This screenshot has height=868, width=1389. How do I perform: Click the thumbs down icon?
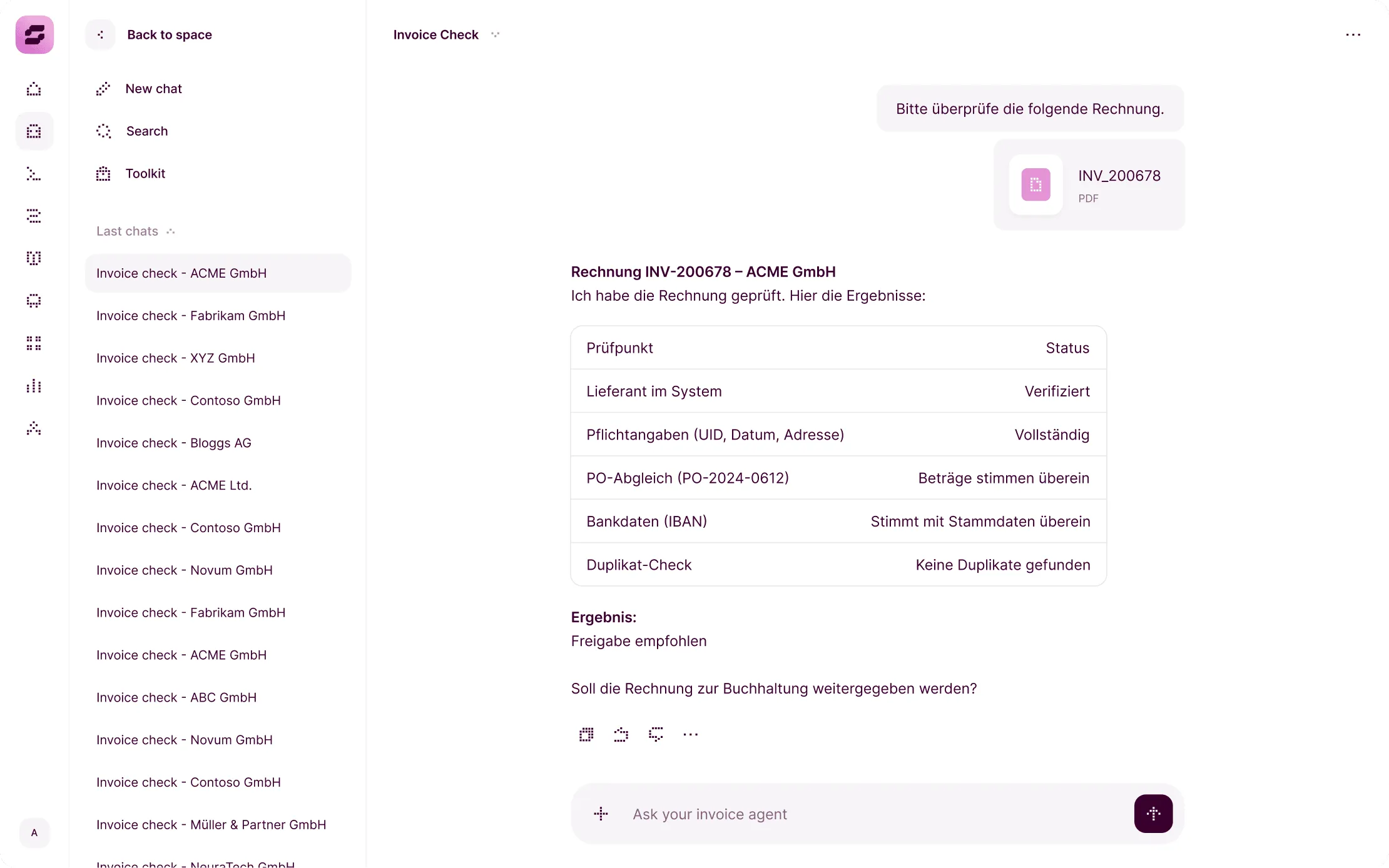click(656, 734)
